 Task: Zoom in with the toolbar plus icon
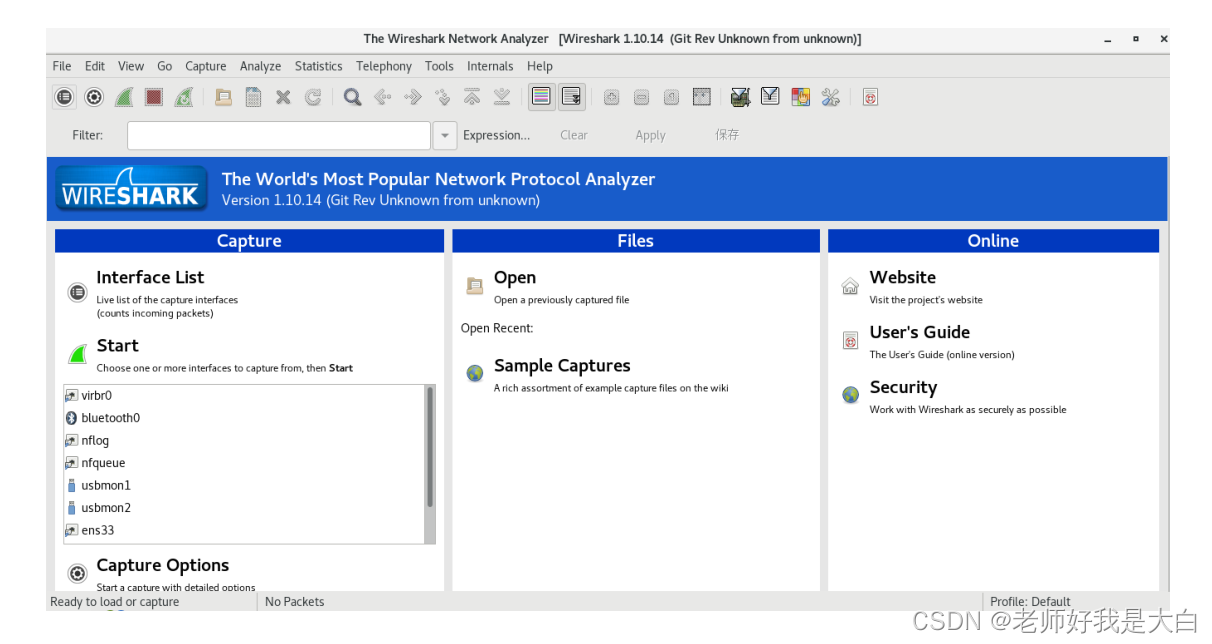611,97
